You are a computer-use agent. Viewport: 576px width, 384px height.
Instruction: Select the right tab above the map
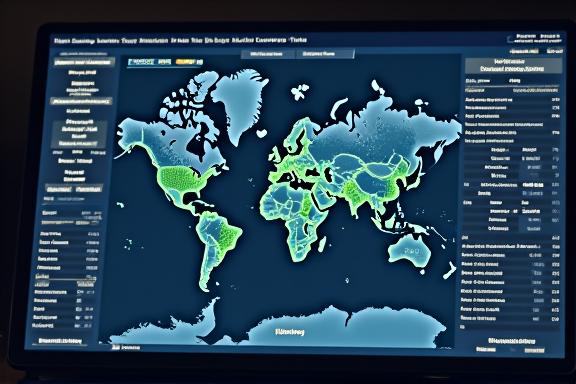click(x=325, y=54)
